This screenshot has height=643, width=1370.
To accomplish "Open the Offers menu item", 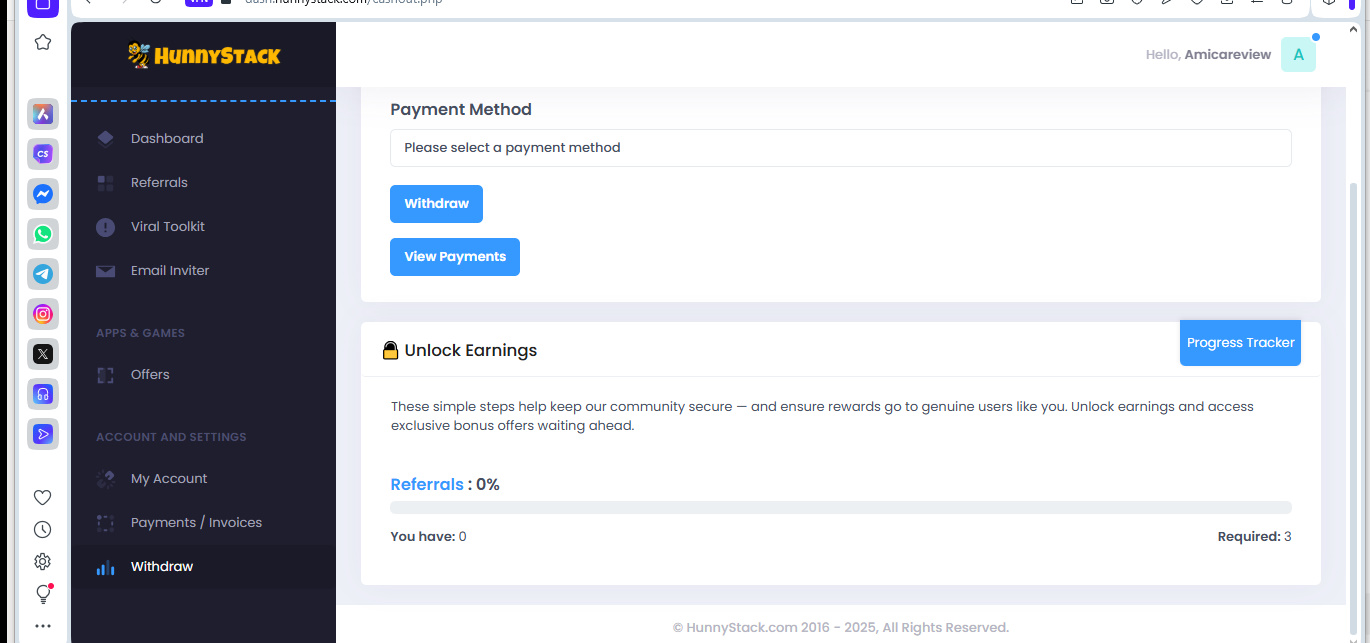I will point(150,374).
